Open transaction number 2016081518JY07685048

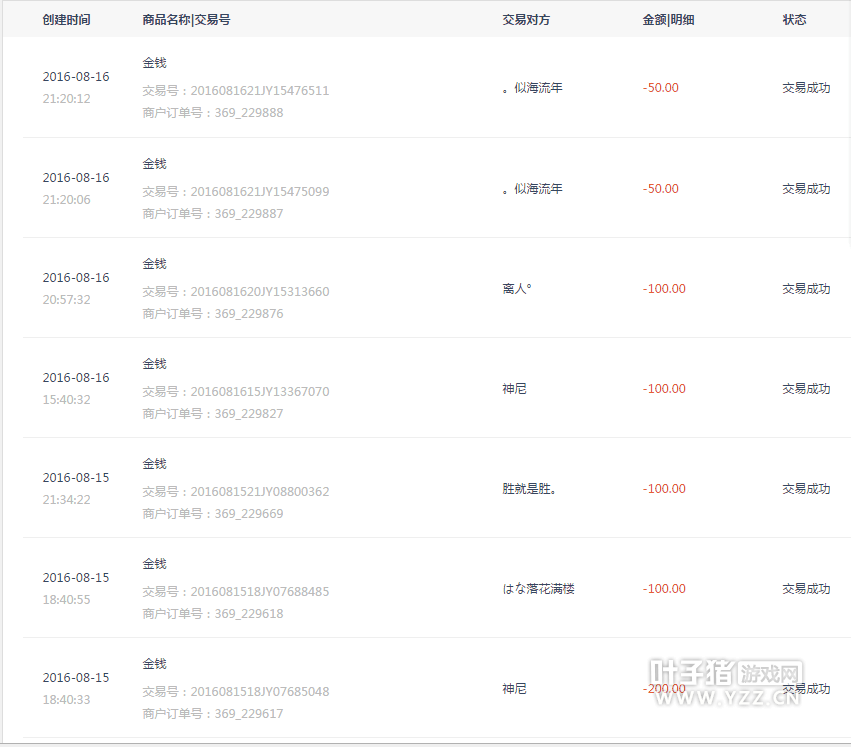tap(259, 692)
